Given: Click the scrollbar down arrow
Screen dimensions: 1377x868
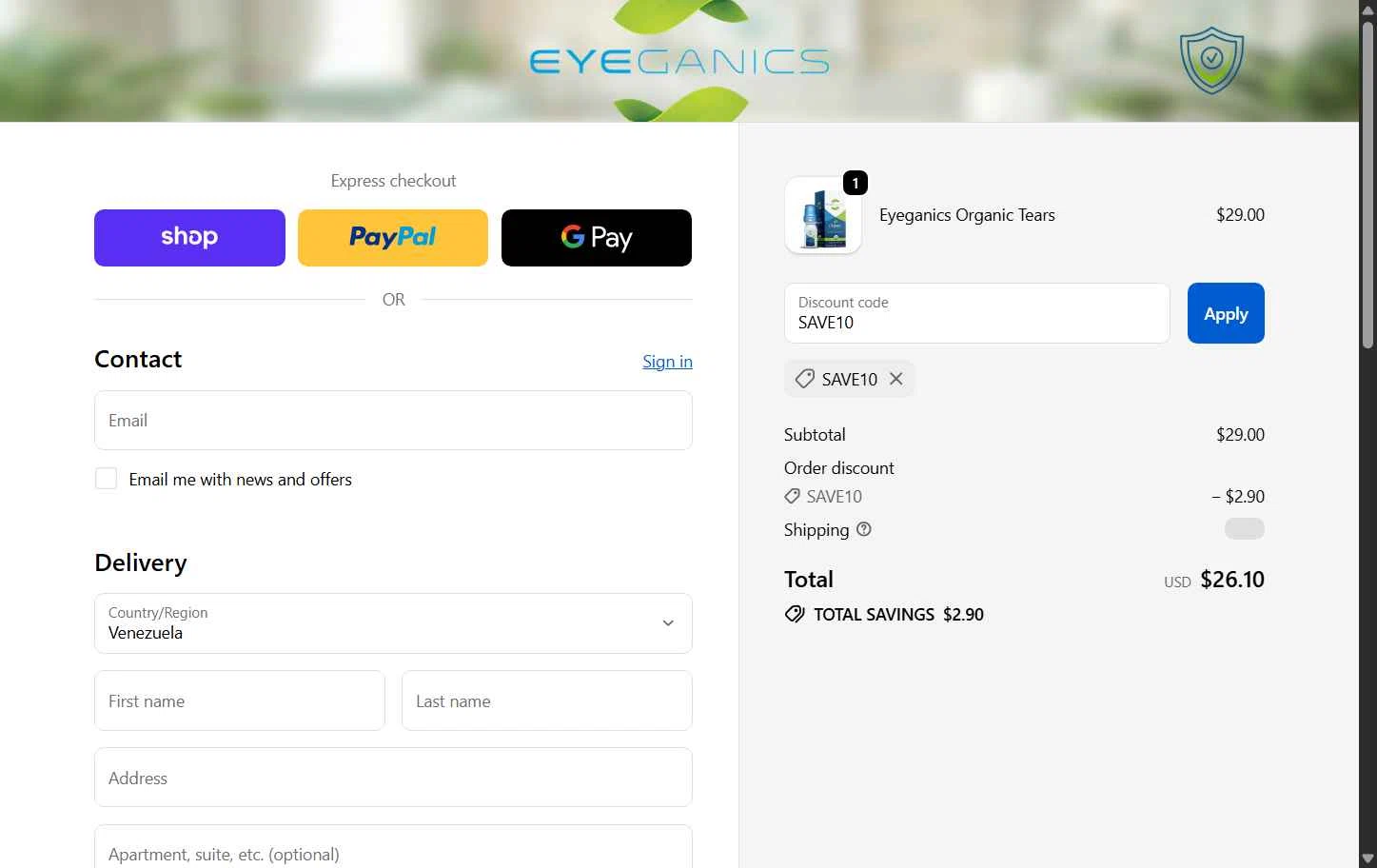Looking at the screenshot, I should tap(1368, 858).
